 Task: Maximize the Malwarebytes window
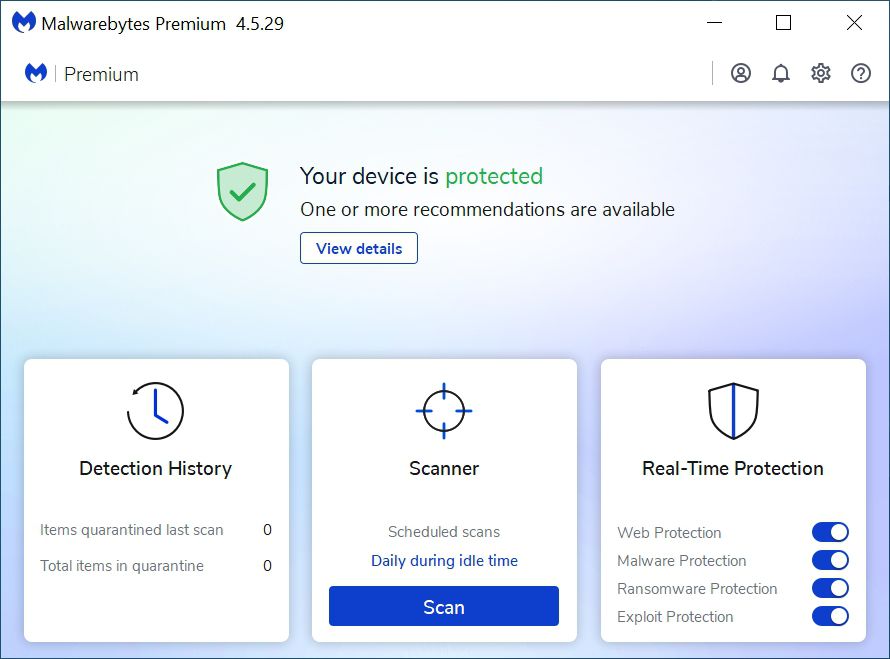pyautogui.click(x=783, y=23)
